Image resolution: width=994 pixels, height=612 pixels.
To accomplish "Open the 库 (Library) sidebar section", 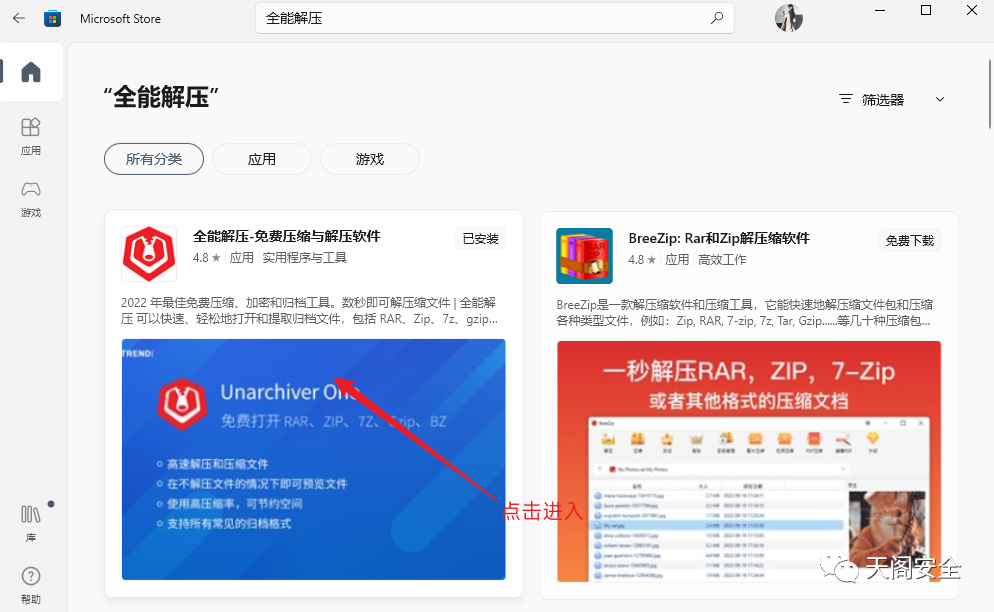I will point(30,523).
